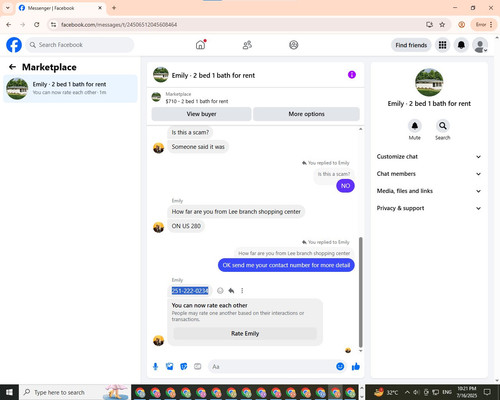Choose a sticker icon in composer
Image resolution: width=500 pixels, height=400 pixels.
coord(184,367)
